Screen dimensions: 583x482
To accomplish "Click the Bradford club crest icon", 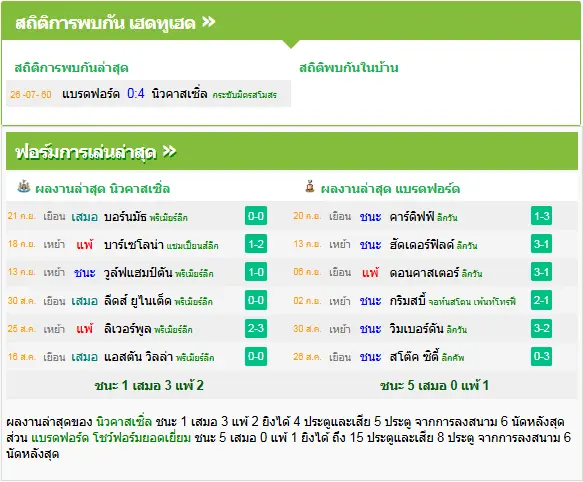I will (x=309, y=187).
